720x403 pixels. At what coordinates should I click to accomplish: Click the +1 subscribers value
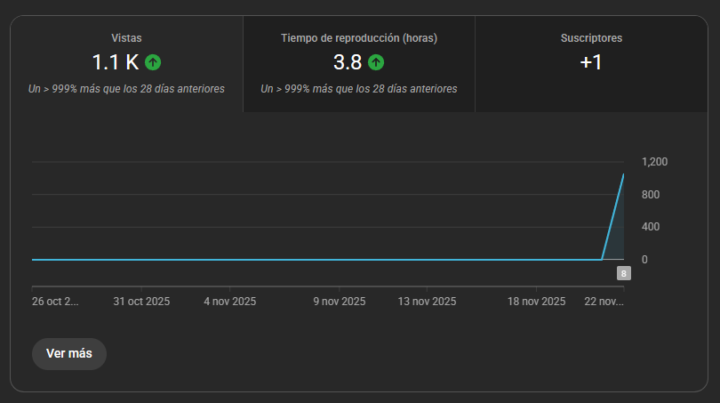pos(591,62)
